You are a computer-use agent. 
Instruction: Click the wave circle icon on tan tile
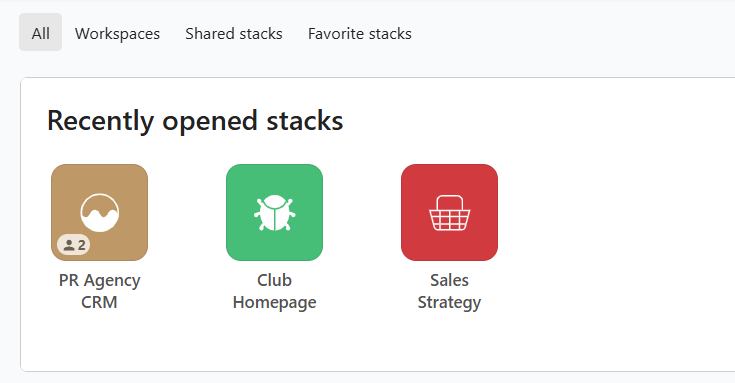99,213
